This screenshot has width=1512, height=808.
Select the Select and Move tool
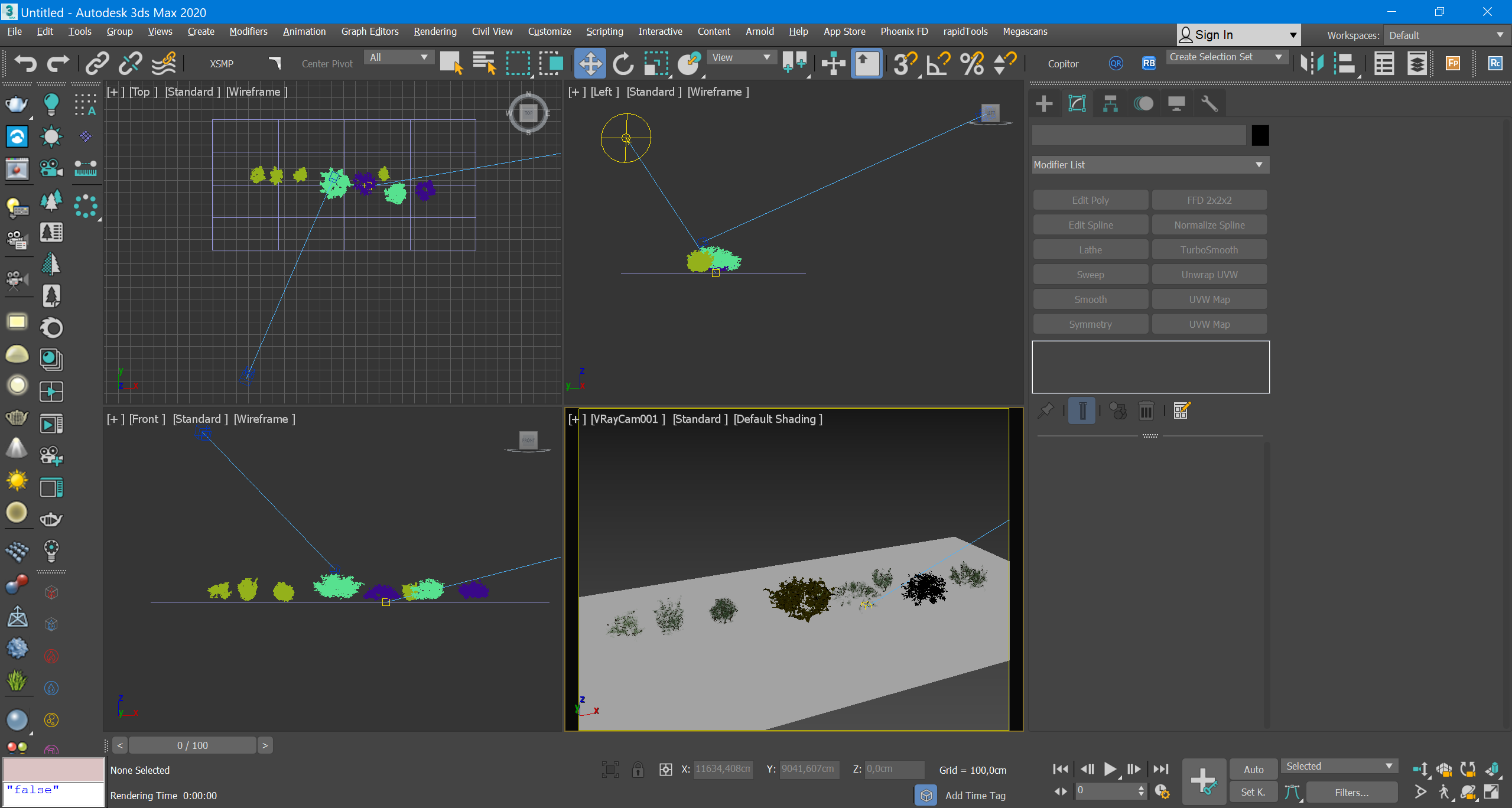pos(590,63)
